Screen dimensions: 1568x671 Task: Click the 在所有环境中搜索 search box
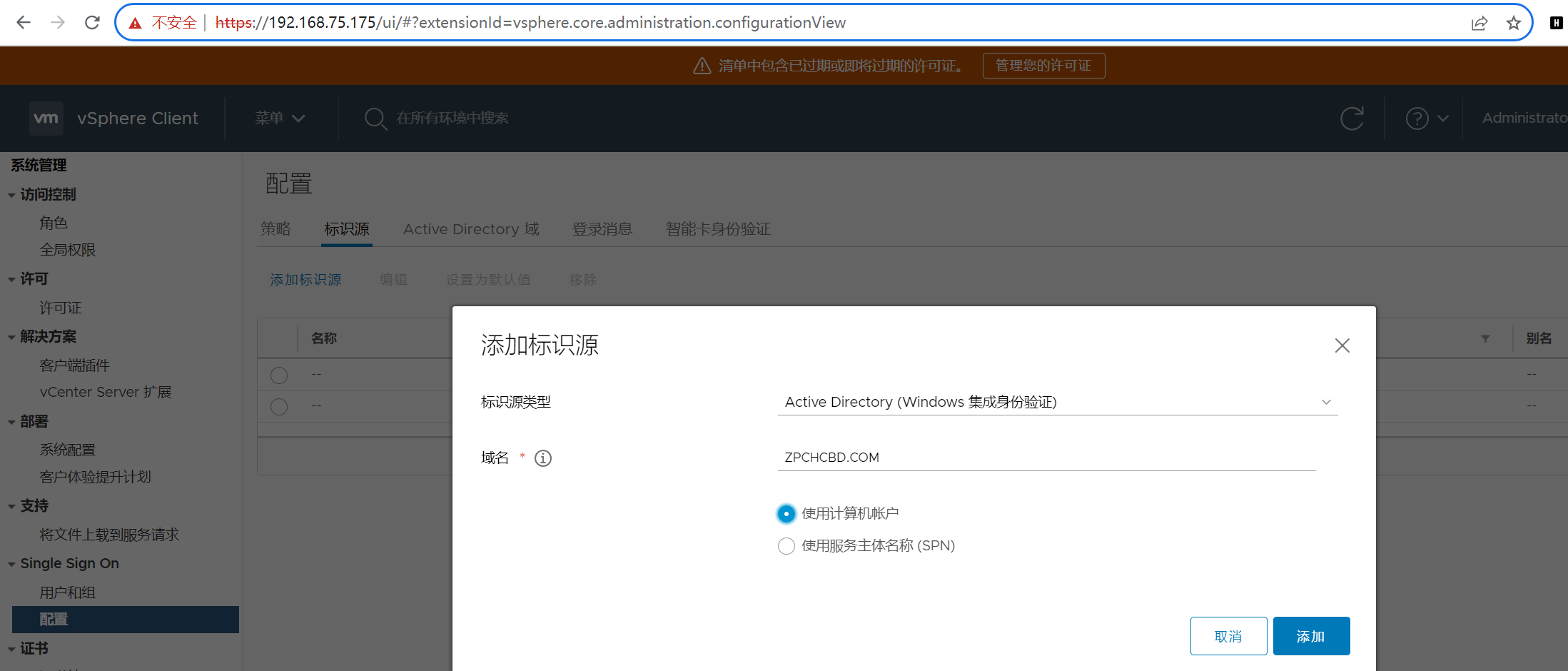click(x=452, y=118)
